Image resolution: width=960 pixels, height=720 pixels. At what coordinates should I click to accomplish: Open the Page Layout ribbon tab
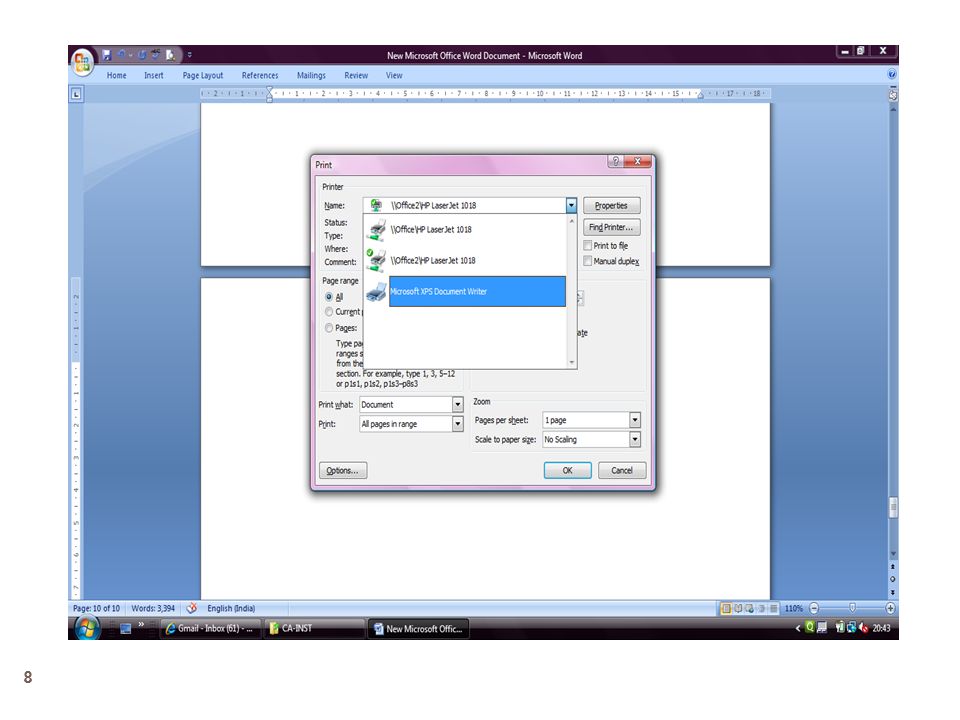click(203, 76)
